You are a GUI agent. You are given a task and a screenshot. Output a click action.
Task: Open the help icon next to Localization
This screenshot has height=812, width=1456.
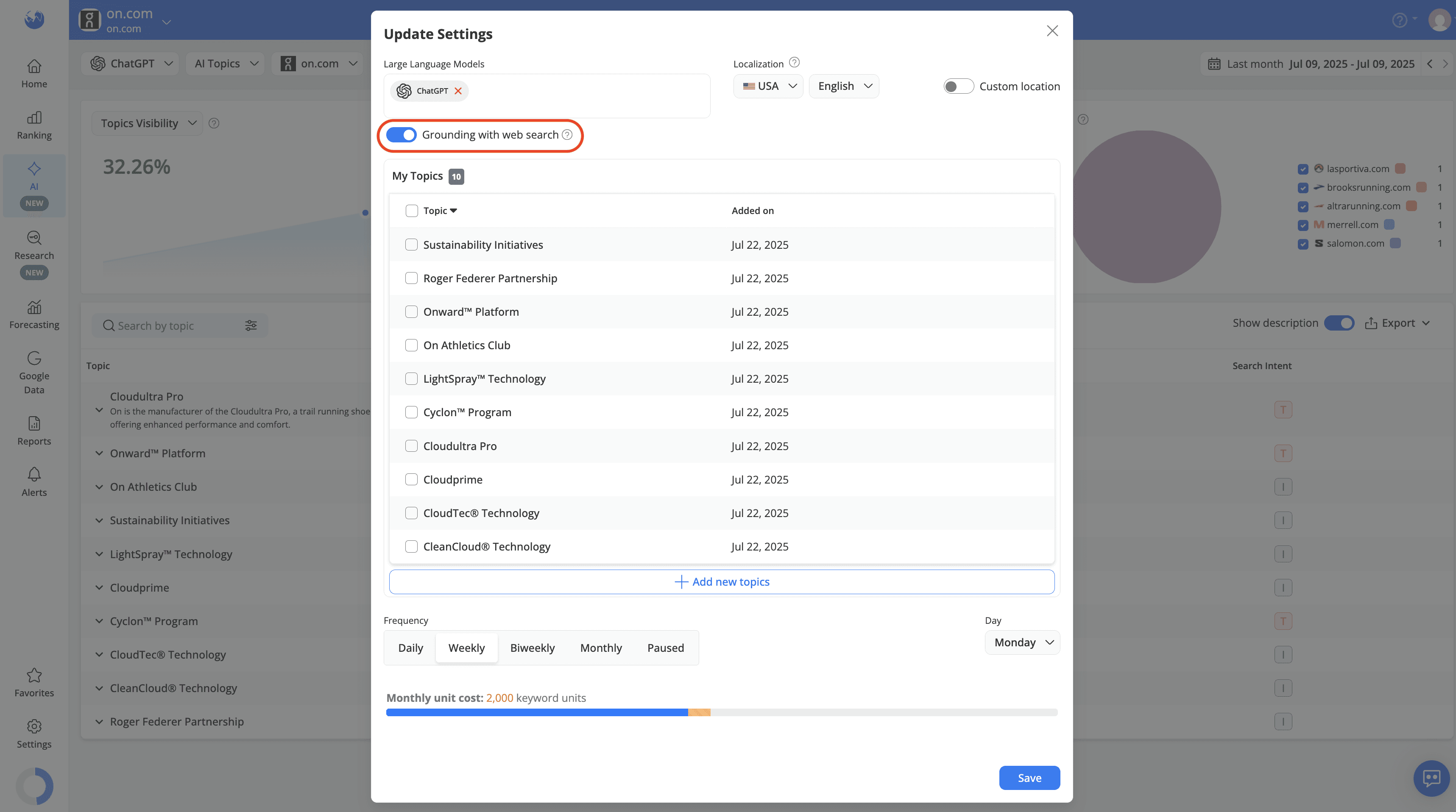pyautogui.click(x=794, y=63)
